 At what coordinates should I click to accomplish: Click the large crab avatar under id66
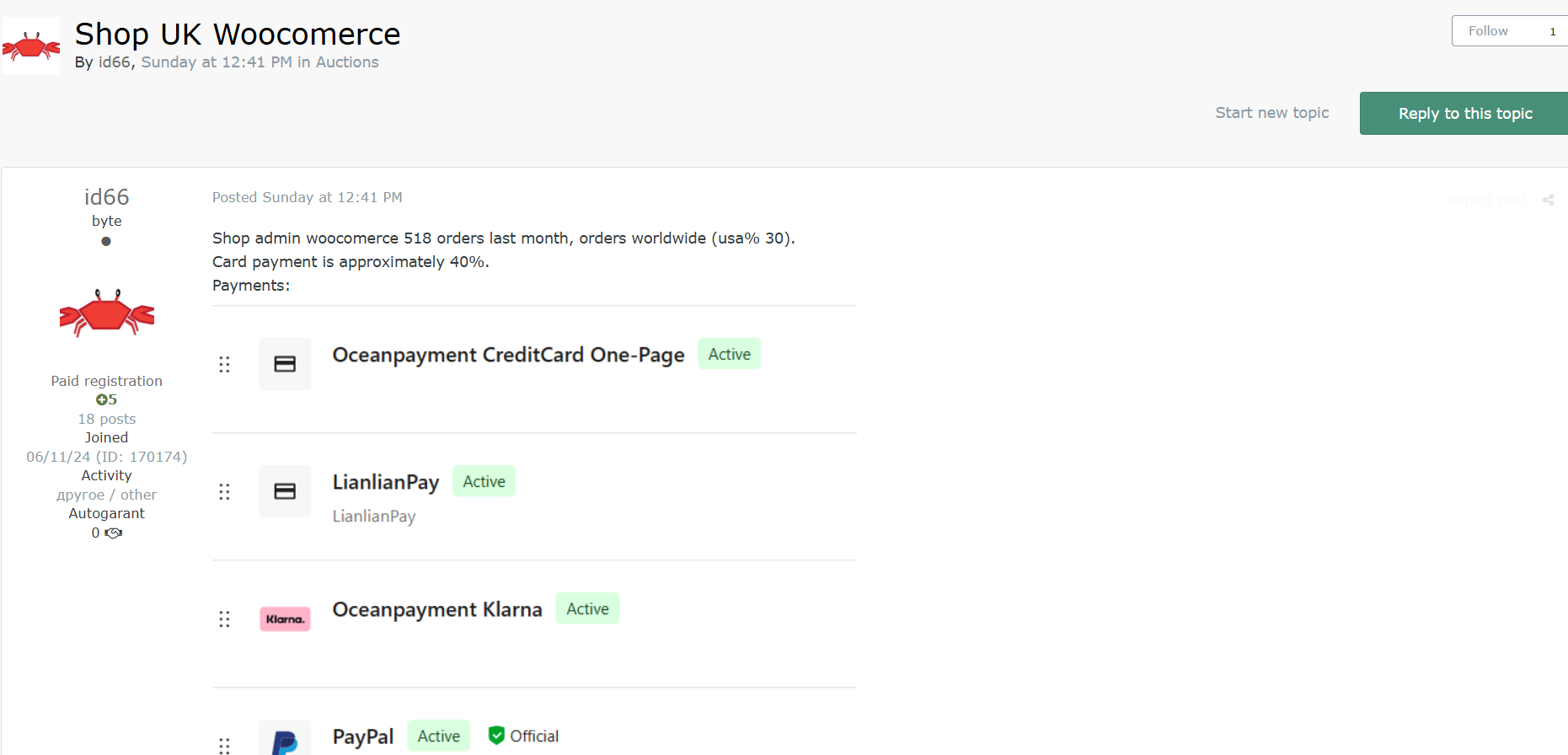[107, 313]
